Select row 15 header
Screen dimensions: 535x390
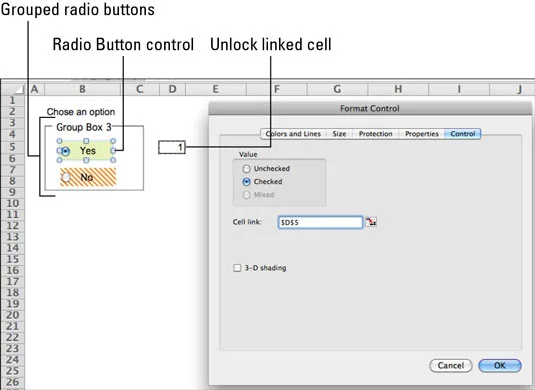point(13,259)
